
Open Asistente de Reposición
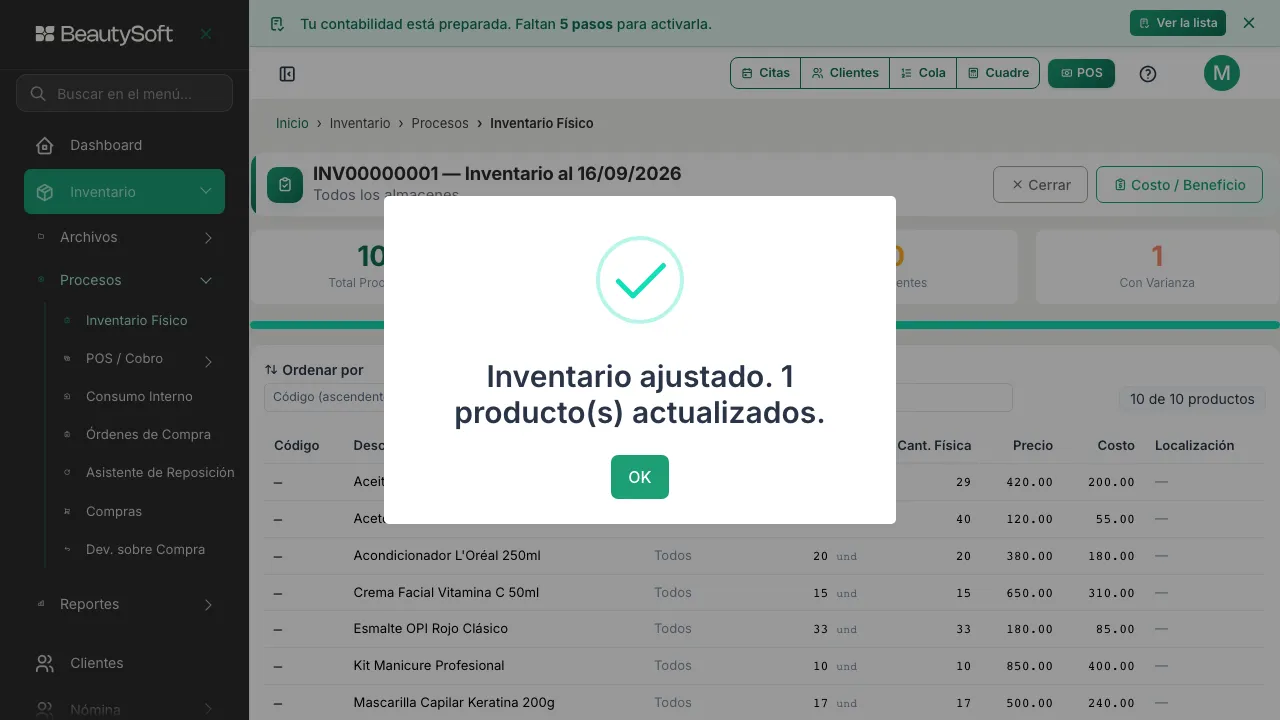click(x=160, y=472)
